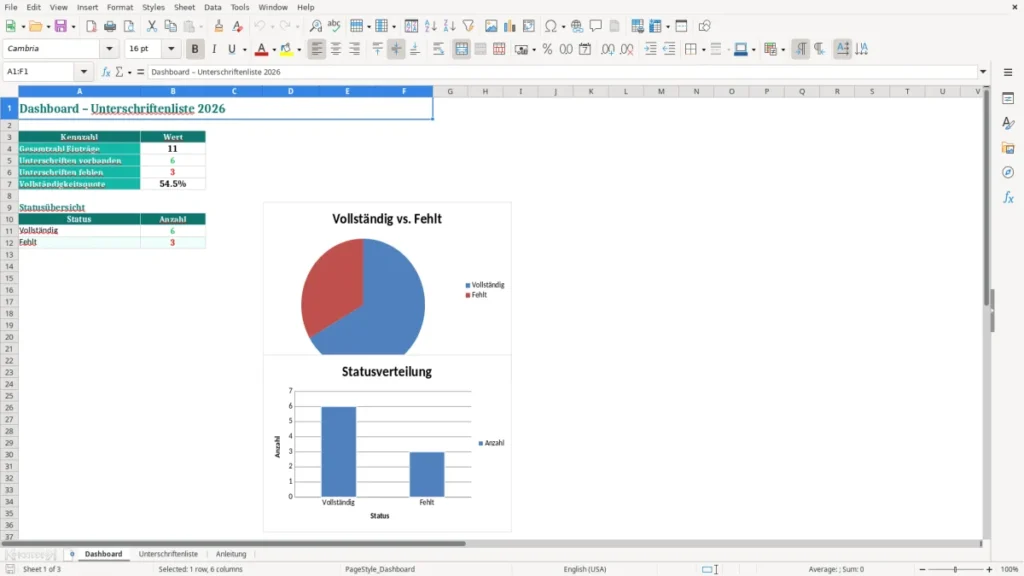Toggle Underline formatting

231,49
